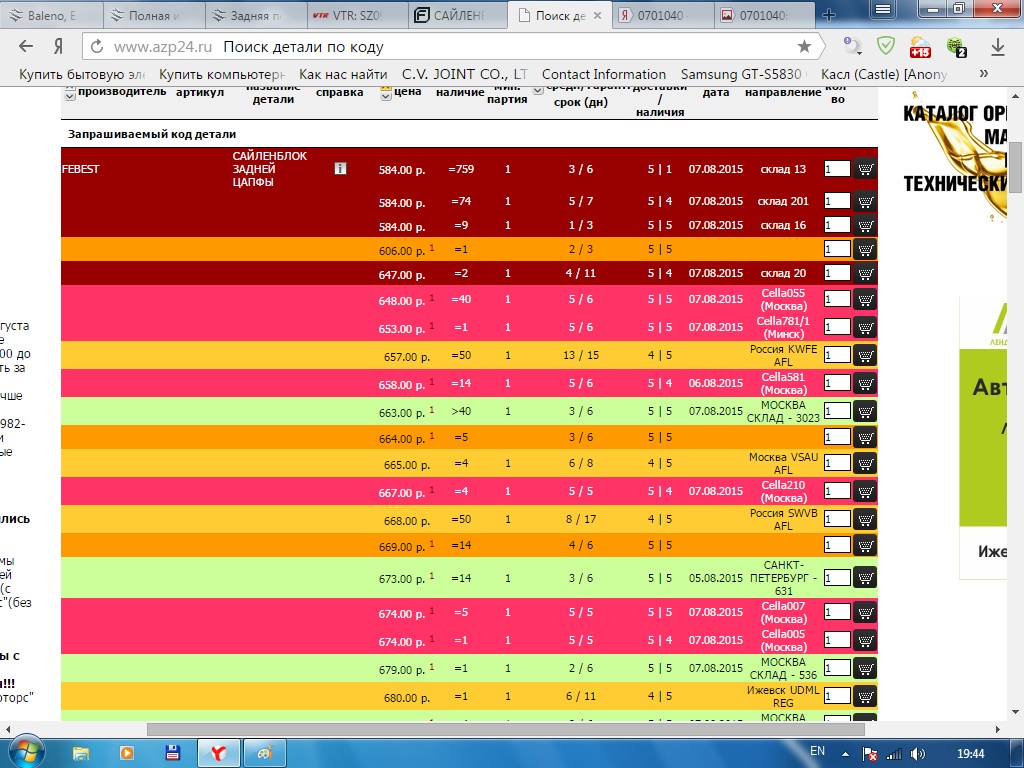Go back with browser back arrow
This screenshot has width=1024, height=768.
[x=26, y=47]
